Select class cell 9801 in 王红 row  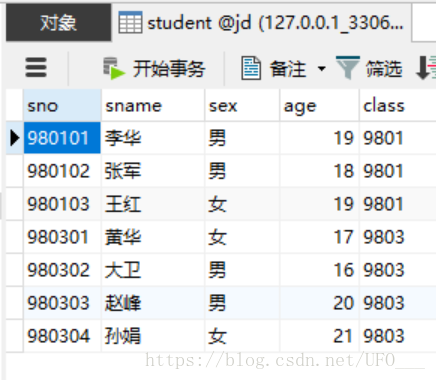(398, 204)
